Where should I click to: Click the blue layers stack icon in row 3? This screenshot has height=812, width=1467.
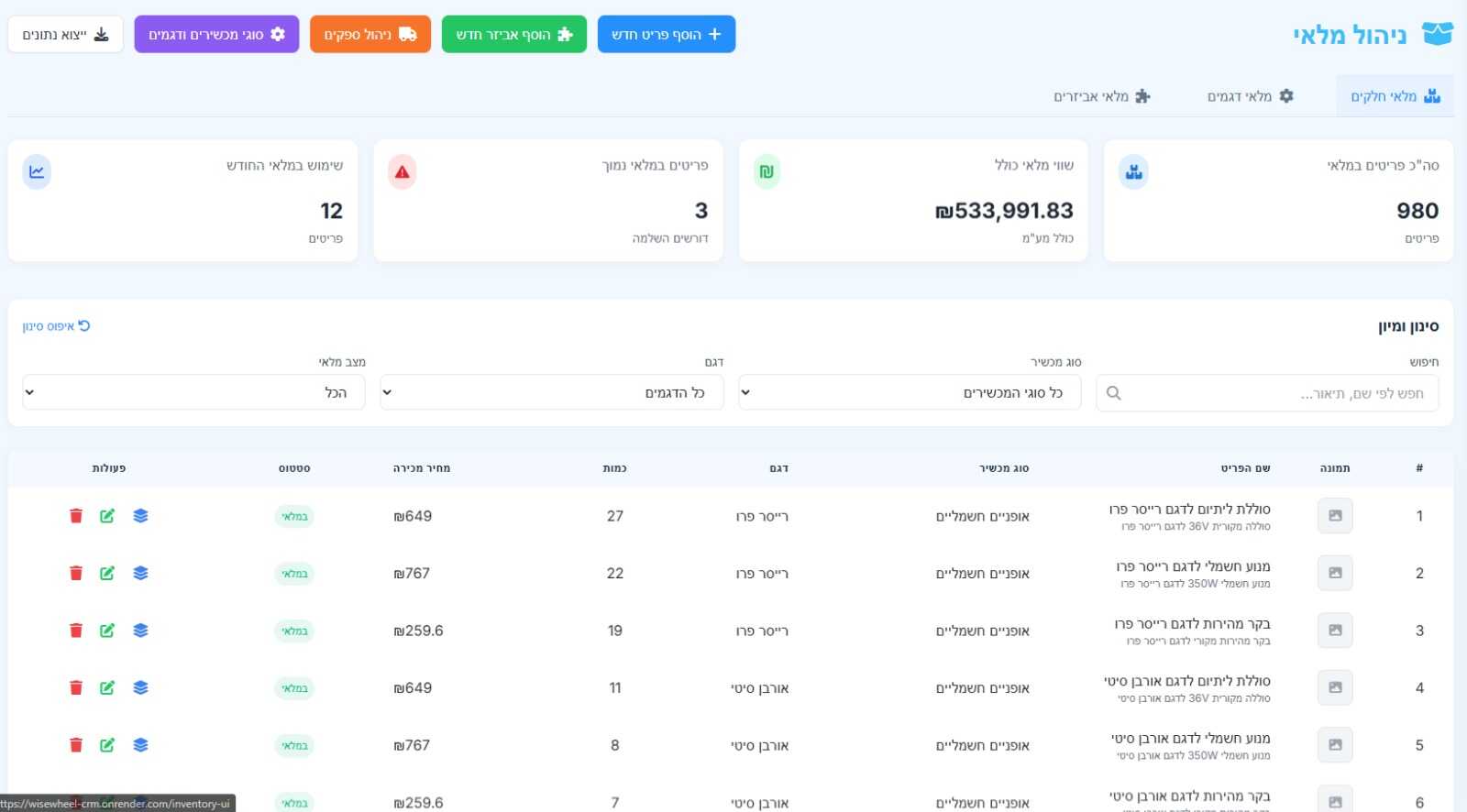click(140, 631)
